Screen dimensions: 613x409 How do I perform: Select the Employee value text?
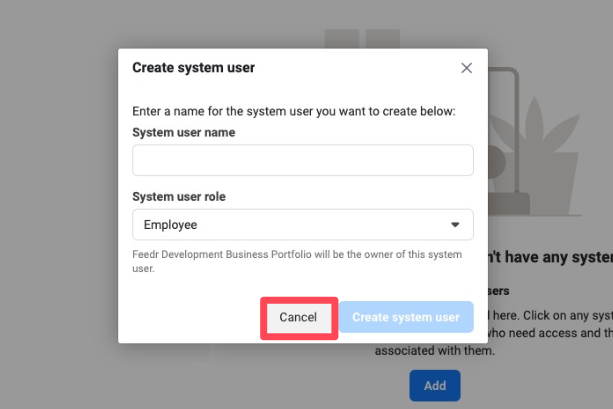[170, 225]
